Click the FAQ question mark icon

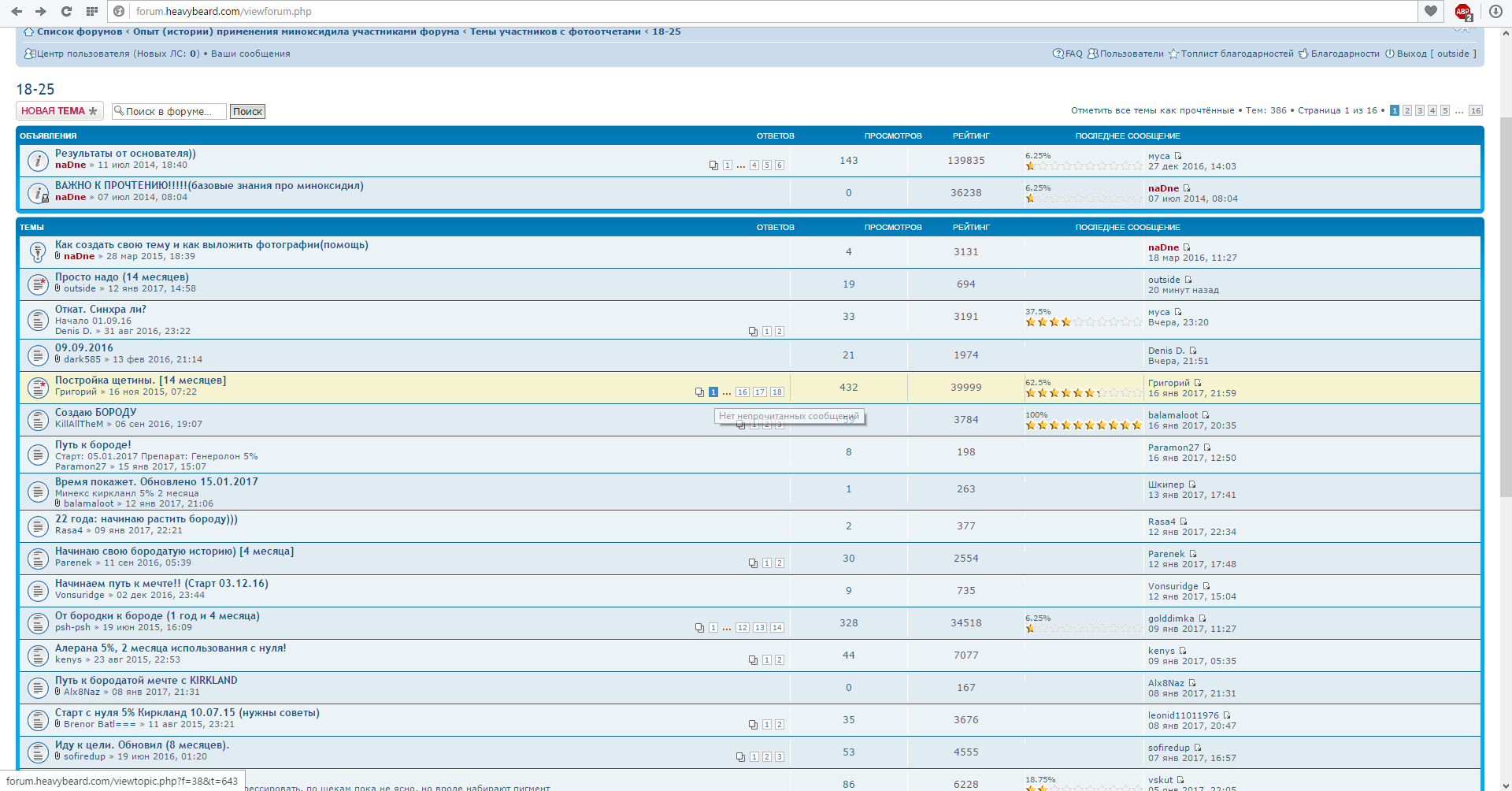coord(1058,54)
